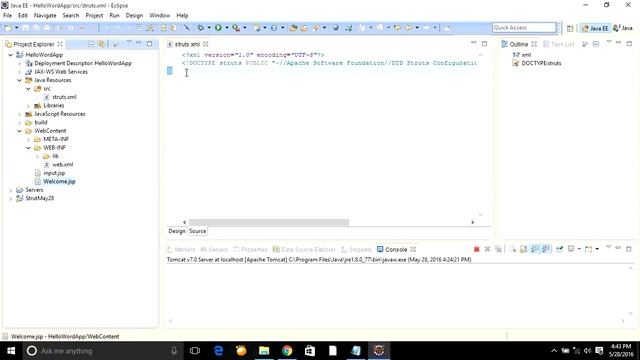The image size is (640, 360).
Task: Click Open Web Browser globe icon in toolbar
Action: pos(335,27)
